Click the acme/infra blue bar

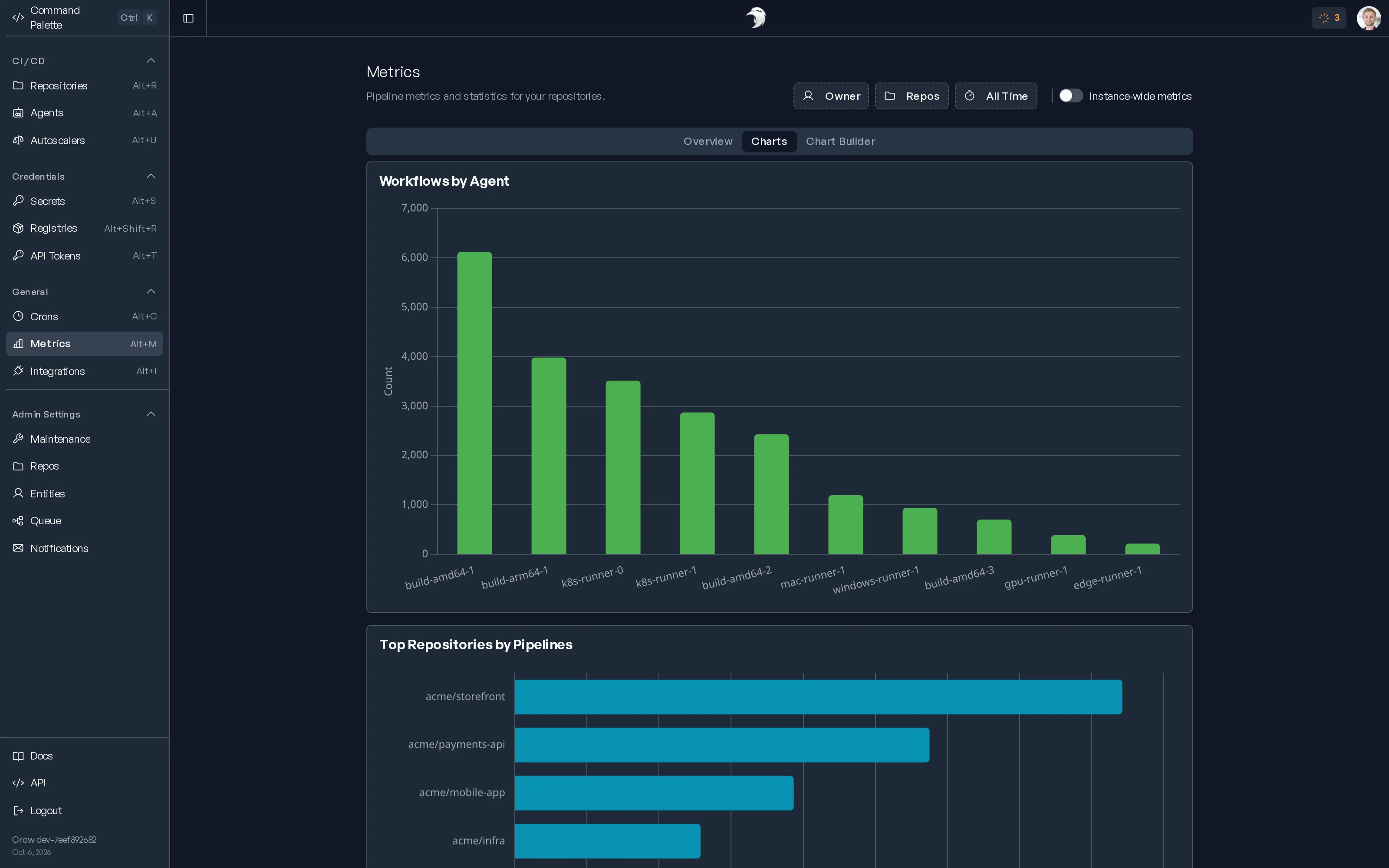pyautogui.click(x=607, y=841)
